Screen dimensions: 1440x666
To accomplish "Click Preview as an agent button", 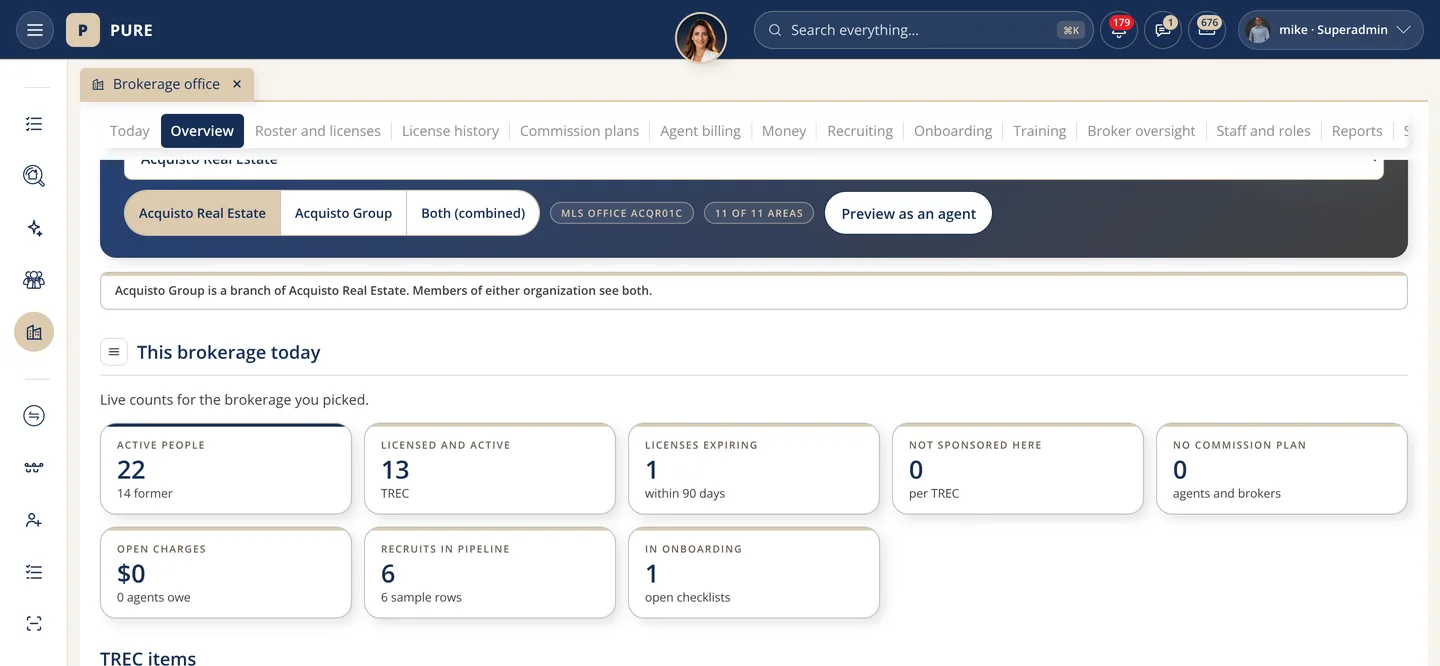I will [x=908, y=213].
